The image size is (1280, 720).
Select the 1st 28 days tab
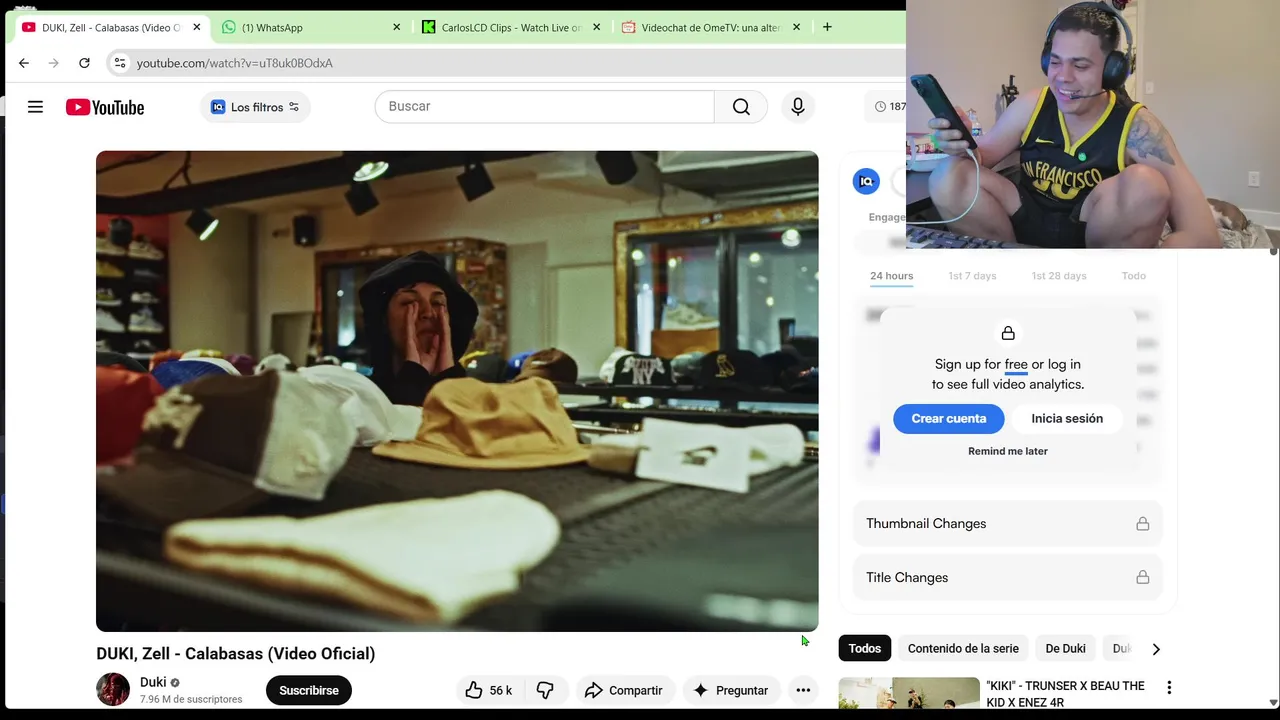1059,276
